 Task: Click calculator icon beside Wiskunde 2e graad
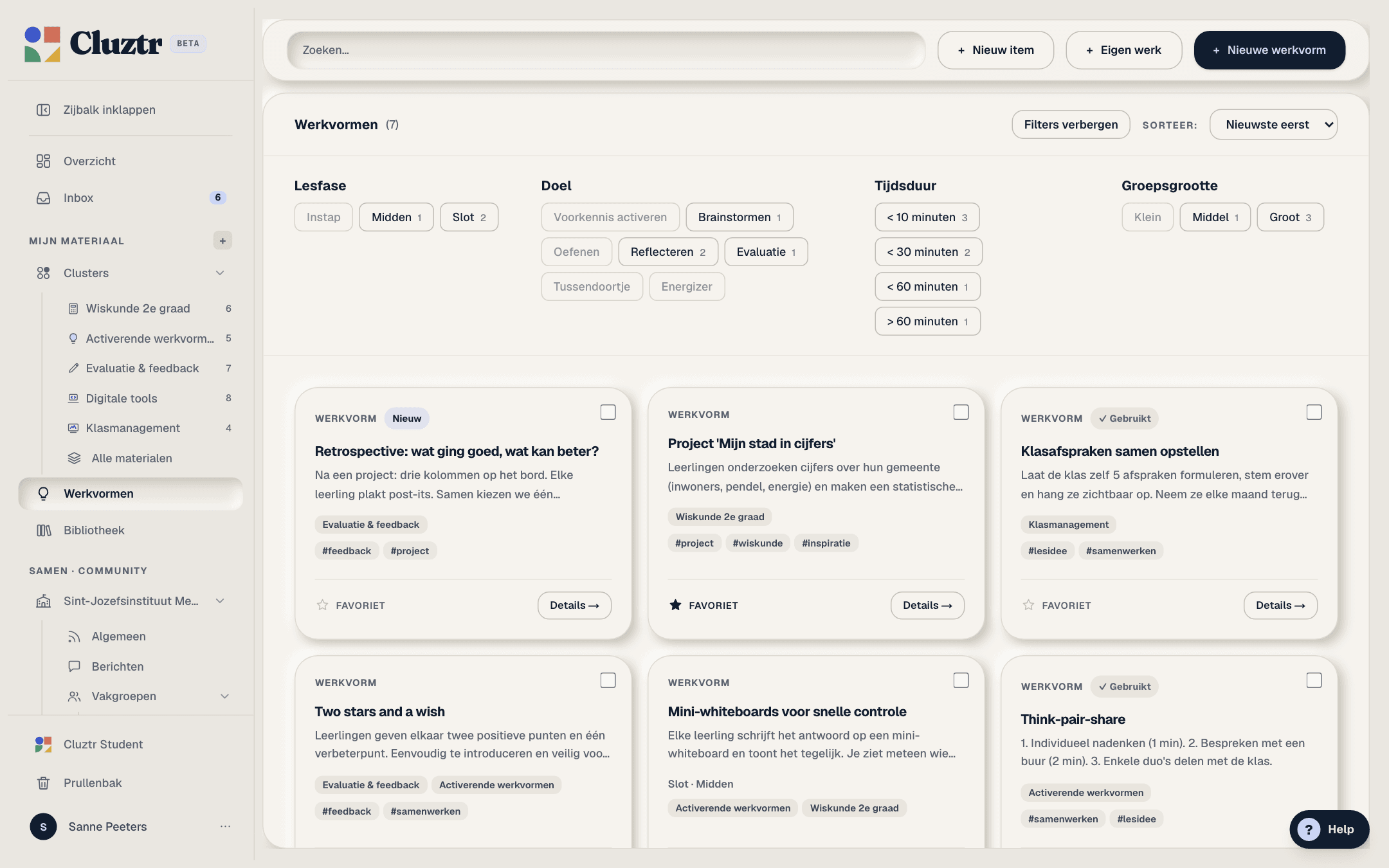click(x=73, y=309)
